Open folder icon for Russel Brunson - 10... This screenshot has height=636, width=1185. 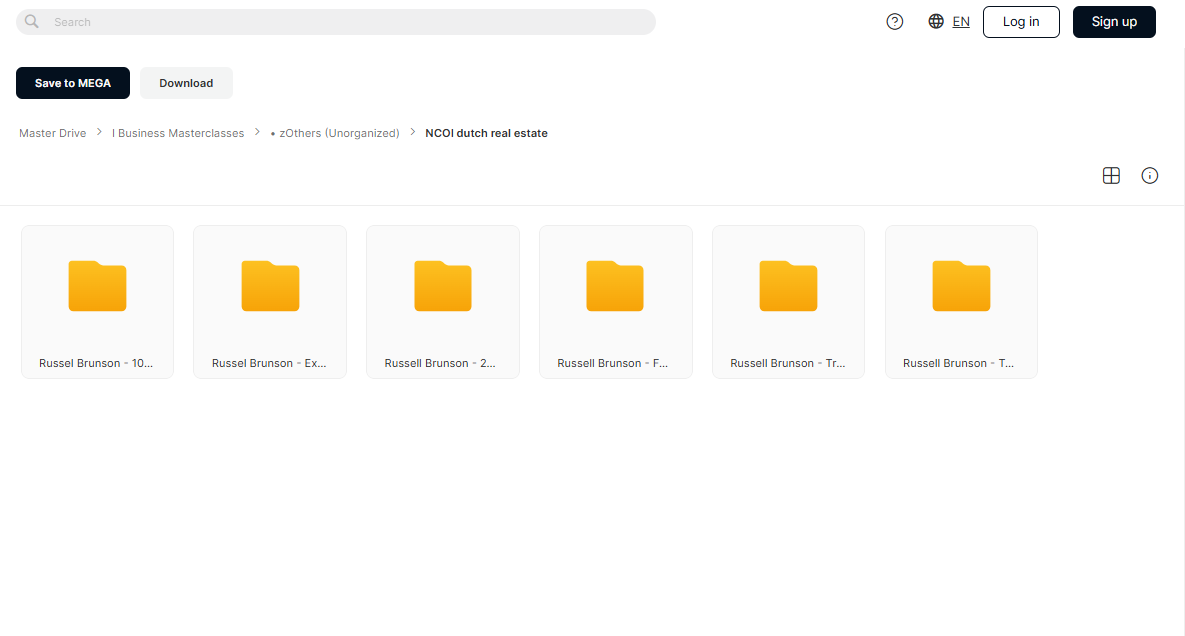97,286
